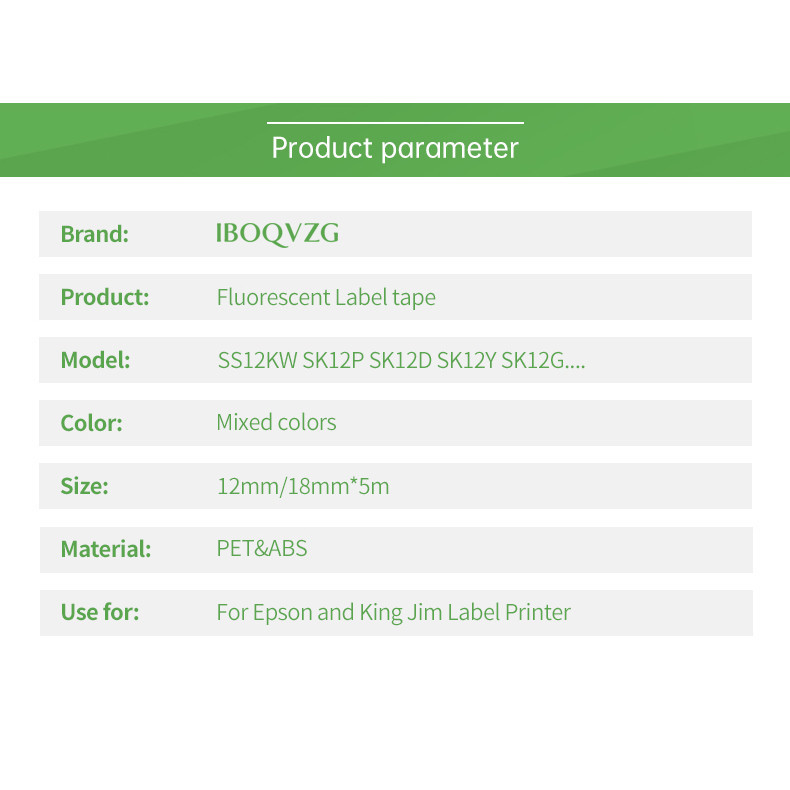Screen dimensions: 790x790
Task: Select the Color label
Action: point(91,423)
